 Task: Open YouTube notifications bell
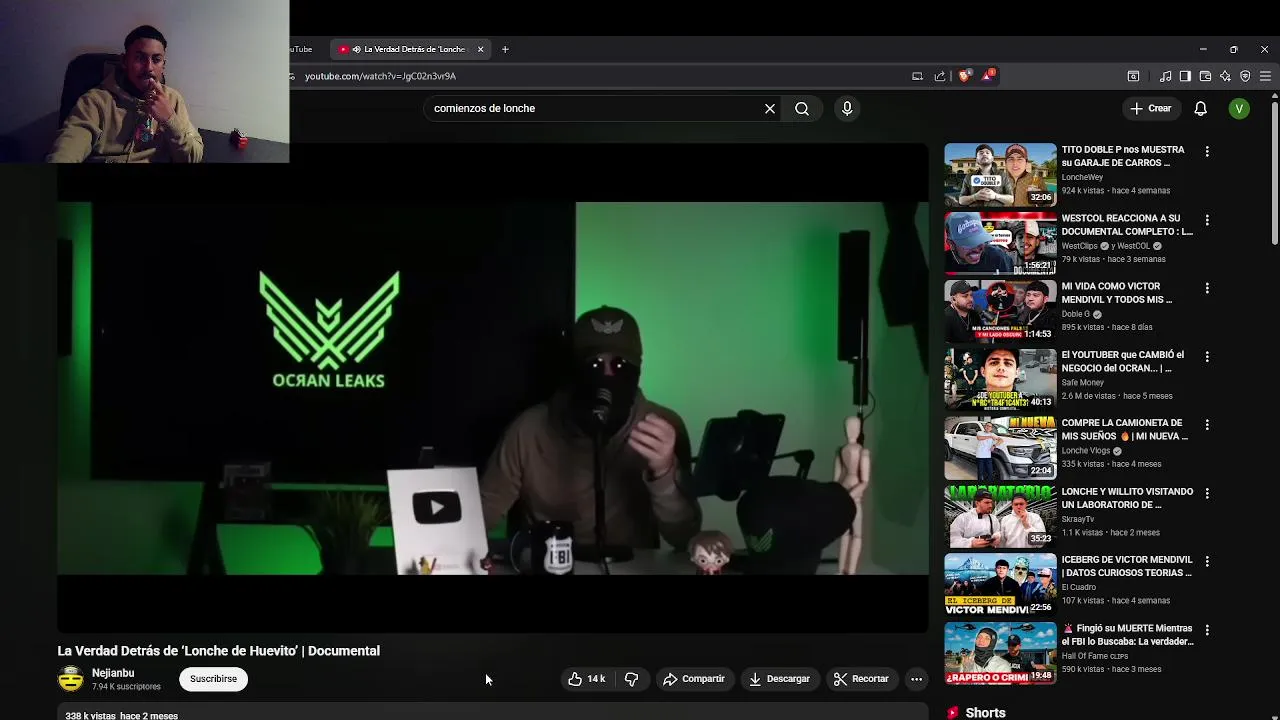[x=1200, y=108]
